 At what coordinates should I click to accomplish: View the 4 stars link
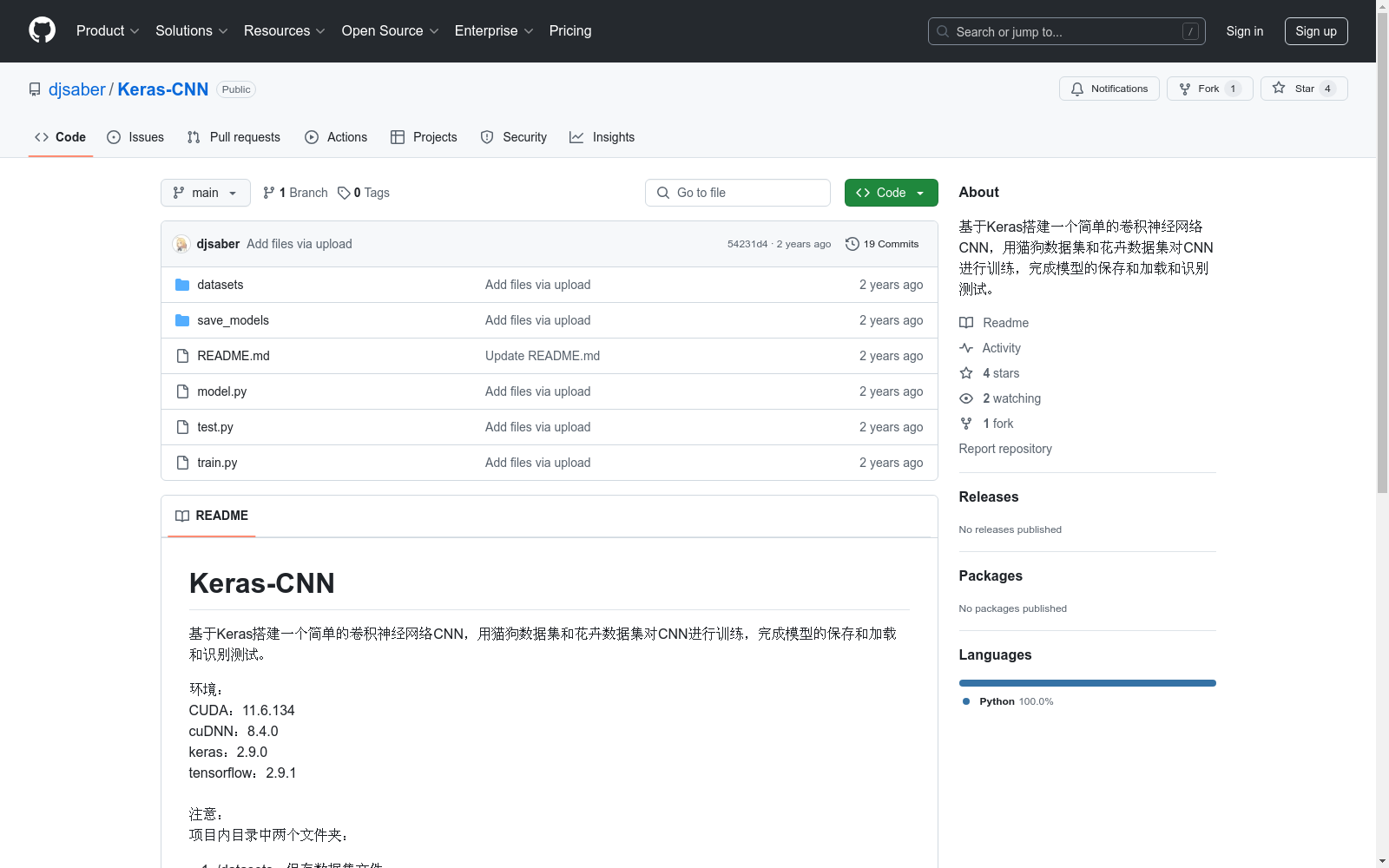(1001, 373)
